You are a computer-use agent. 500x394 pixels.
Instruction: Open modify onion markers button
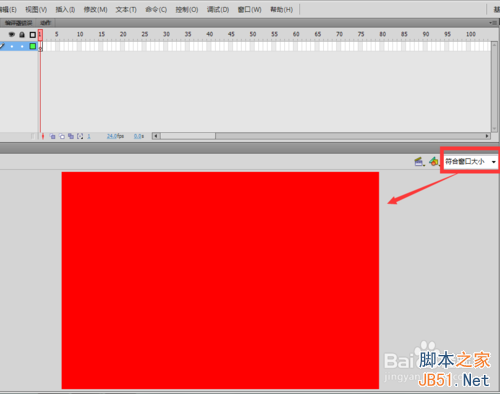tap(80, 136)
